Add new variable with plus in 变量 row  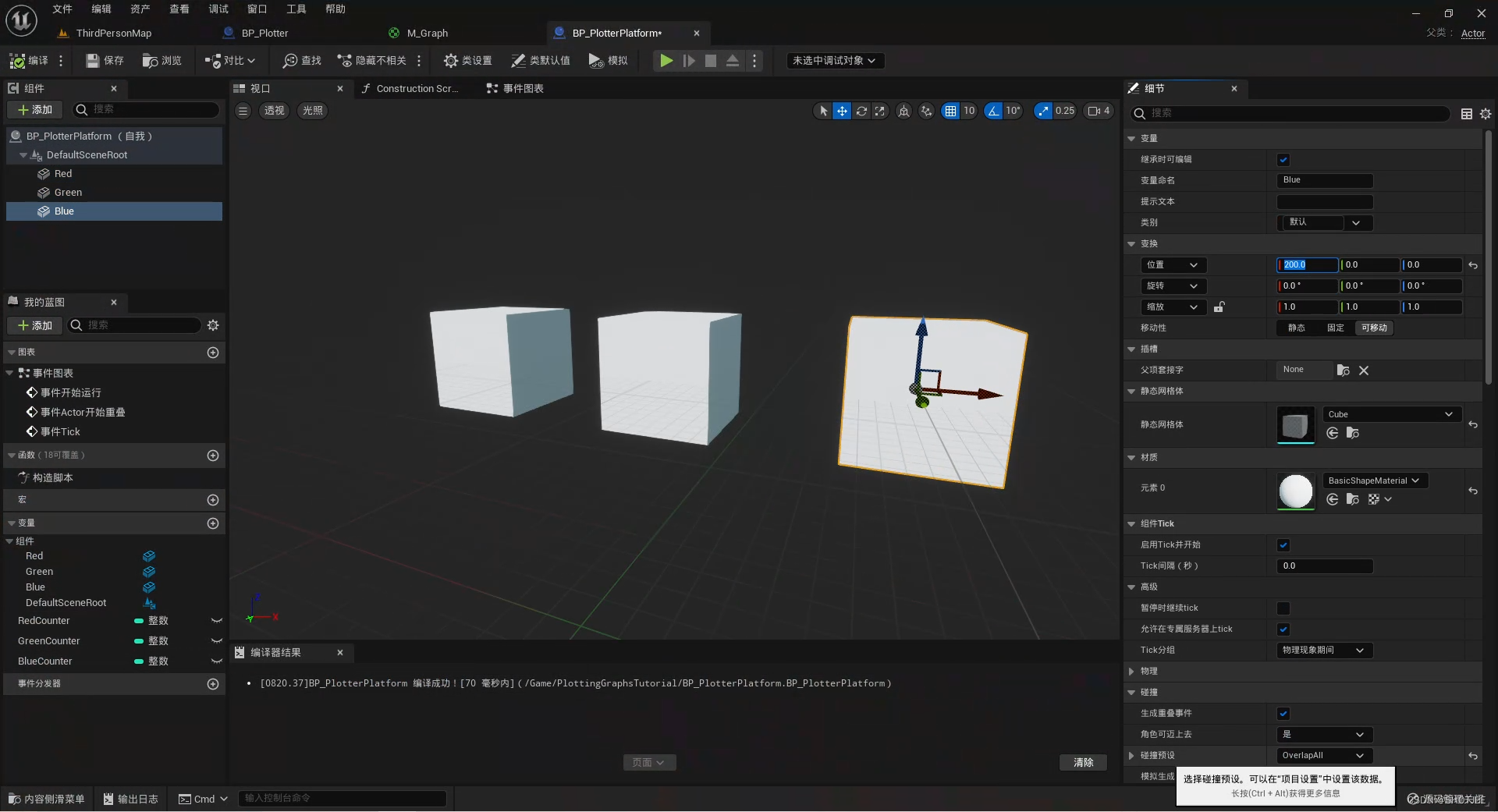213,523
